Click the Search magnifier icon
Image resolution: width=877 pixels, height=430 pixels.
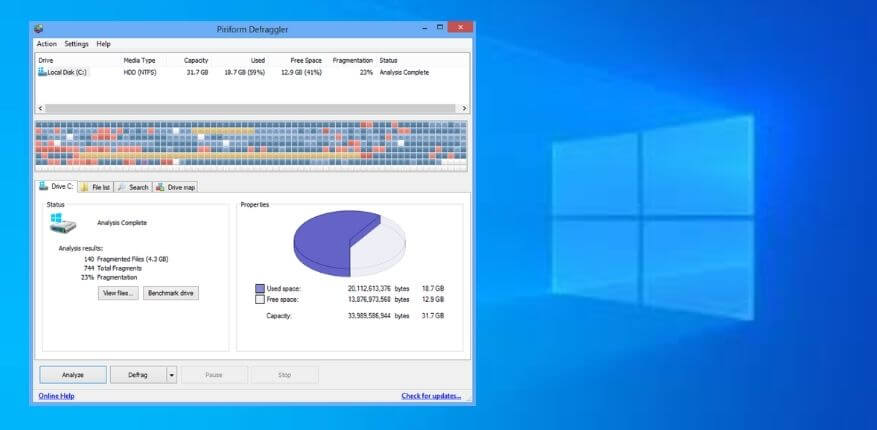121,187
